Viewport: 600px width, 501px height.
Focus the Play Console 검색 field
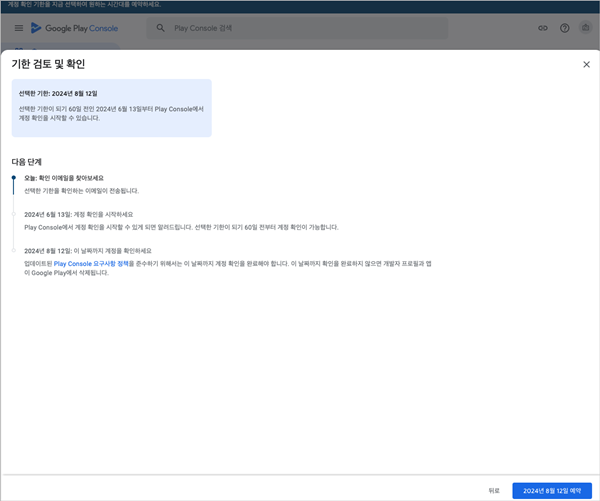pos(297,28)
